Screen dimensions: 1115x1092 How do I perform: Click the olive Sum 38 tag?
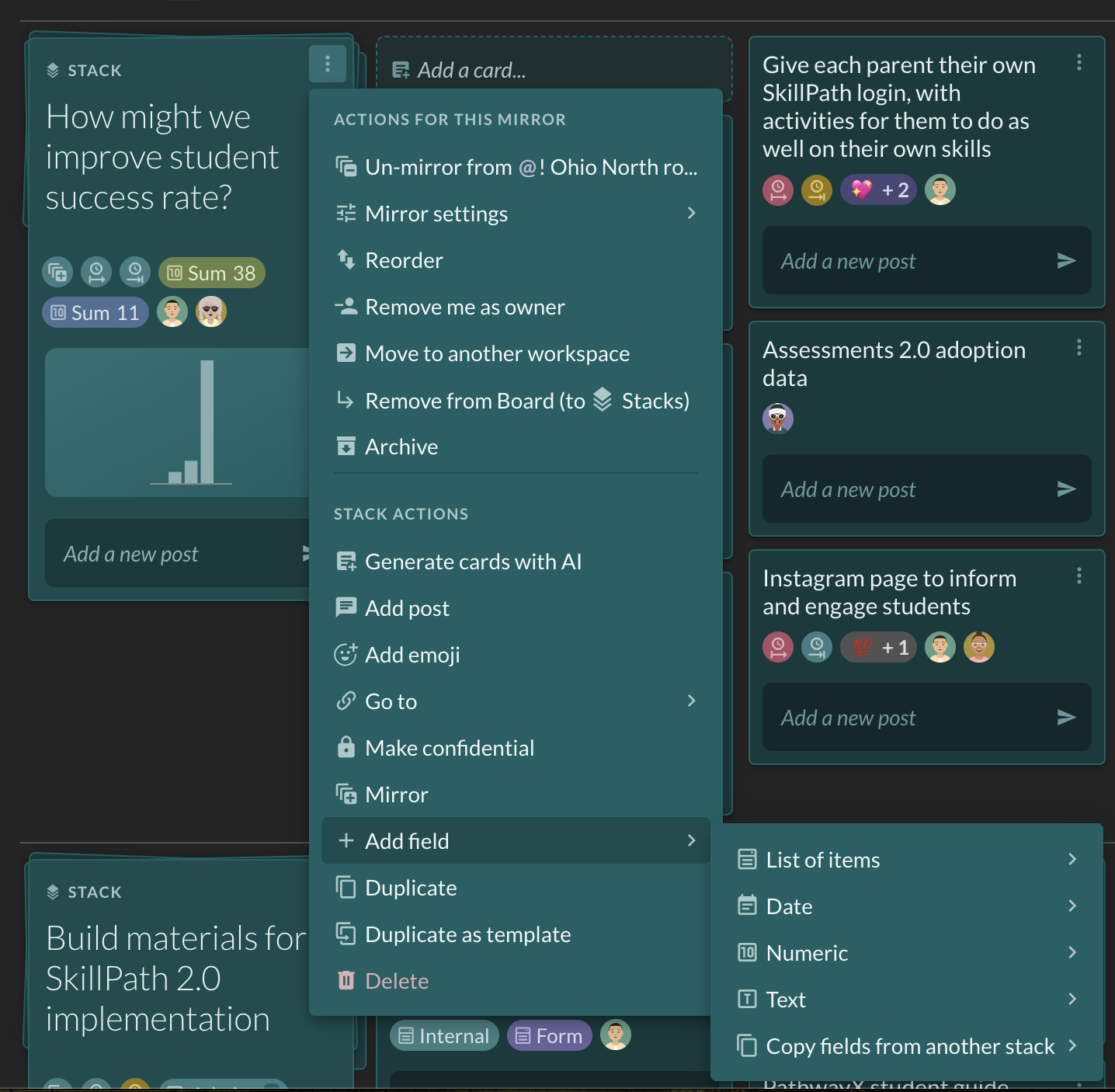(x=212, y=273)
